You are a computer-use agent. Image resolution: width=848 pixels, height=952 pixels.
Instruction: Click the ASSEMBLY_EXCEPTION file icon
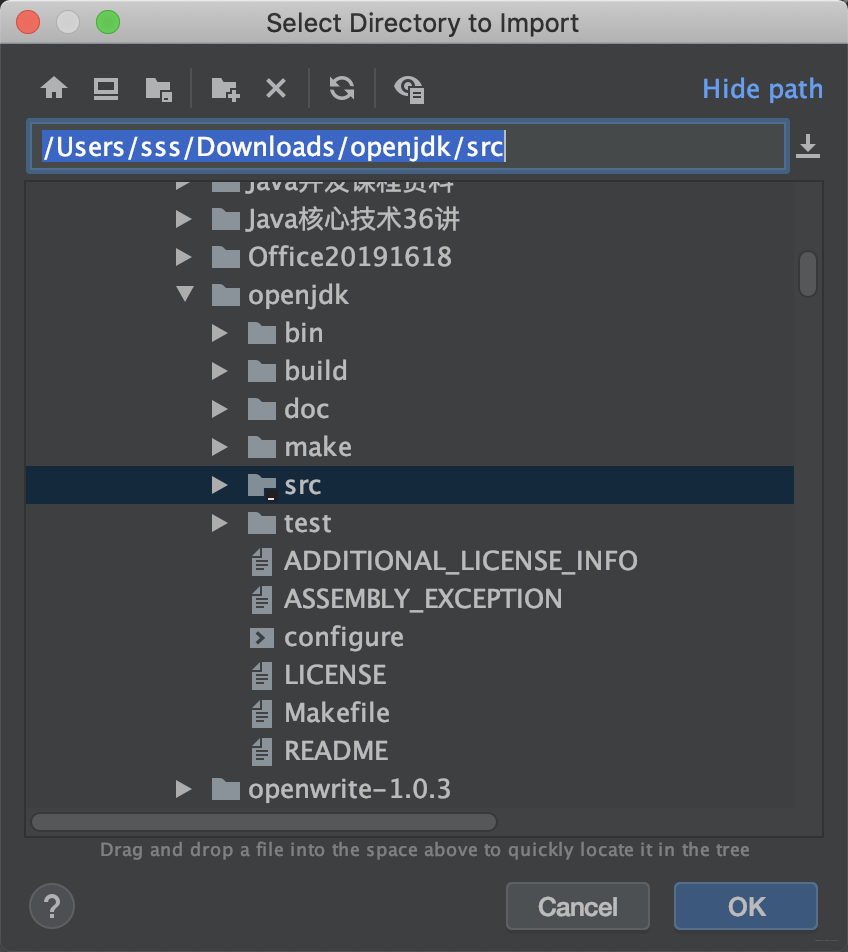262,600
